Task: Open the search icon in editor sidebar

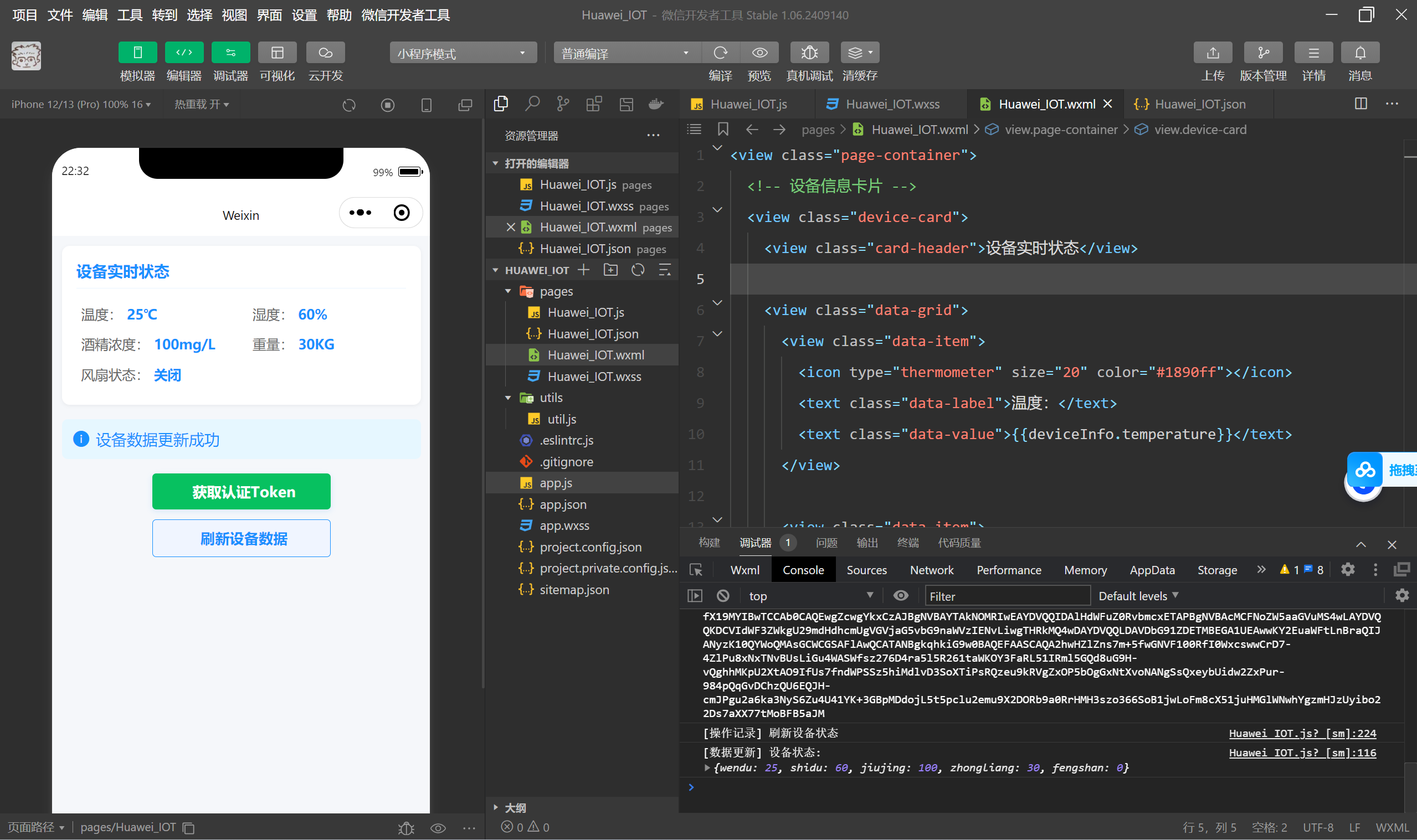Action: (x=532, y=104)
